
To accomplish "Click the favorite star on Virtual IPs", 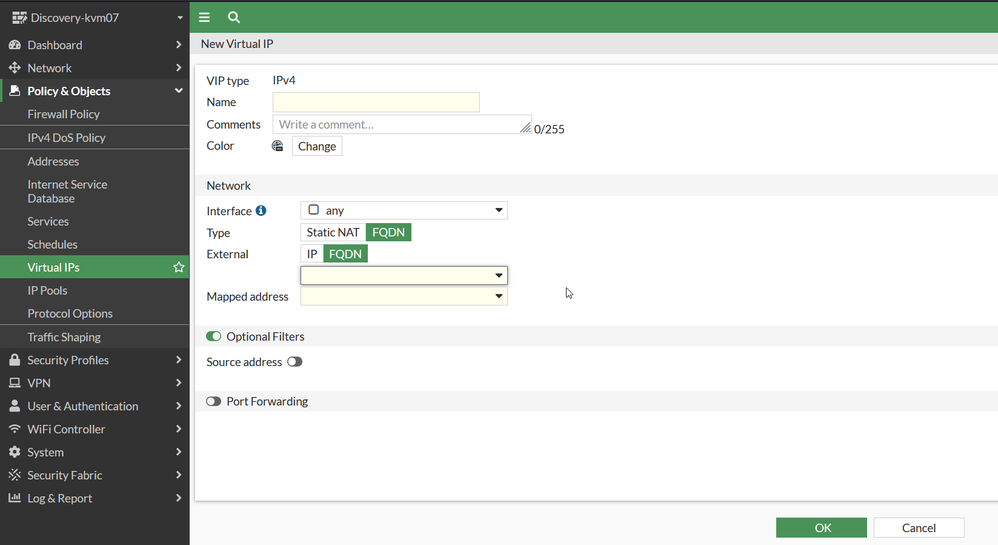I will tap(179, 267).
